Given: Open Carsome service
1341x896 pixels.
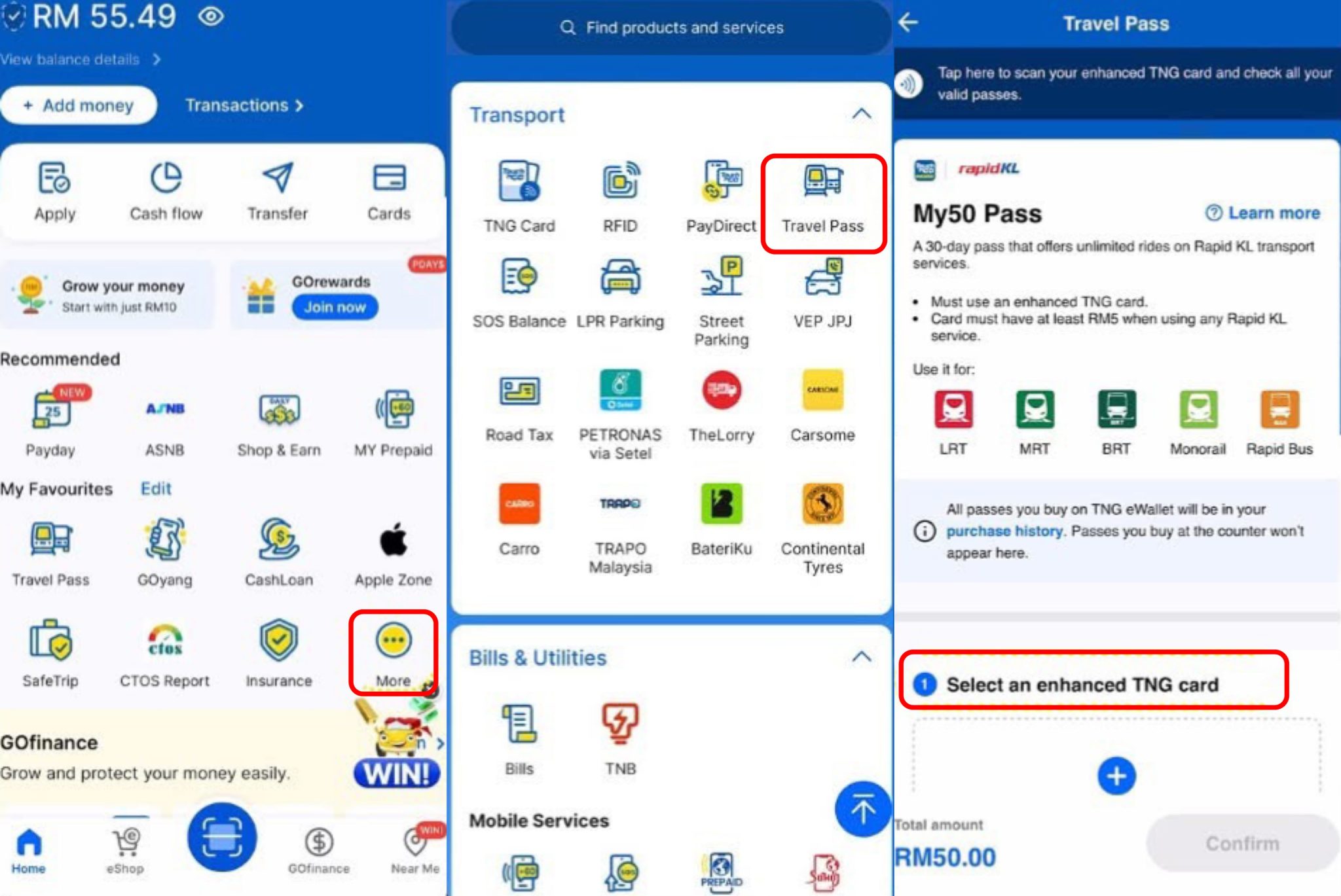Looking at the screenshot, I should 823,407.
